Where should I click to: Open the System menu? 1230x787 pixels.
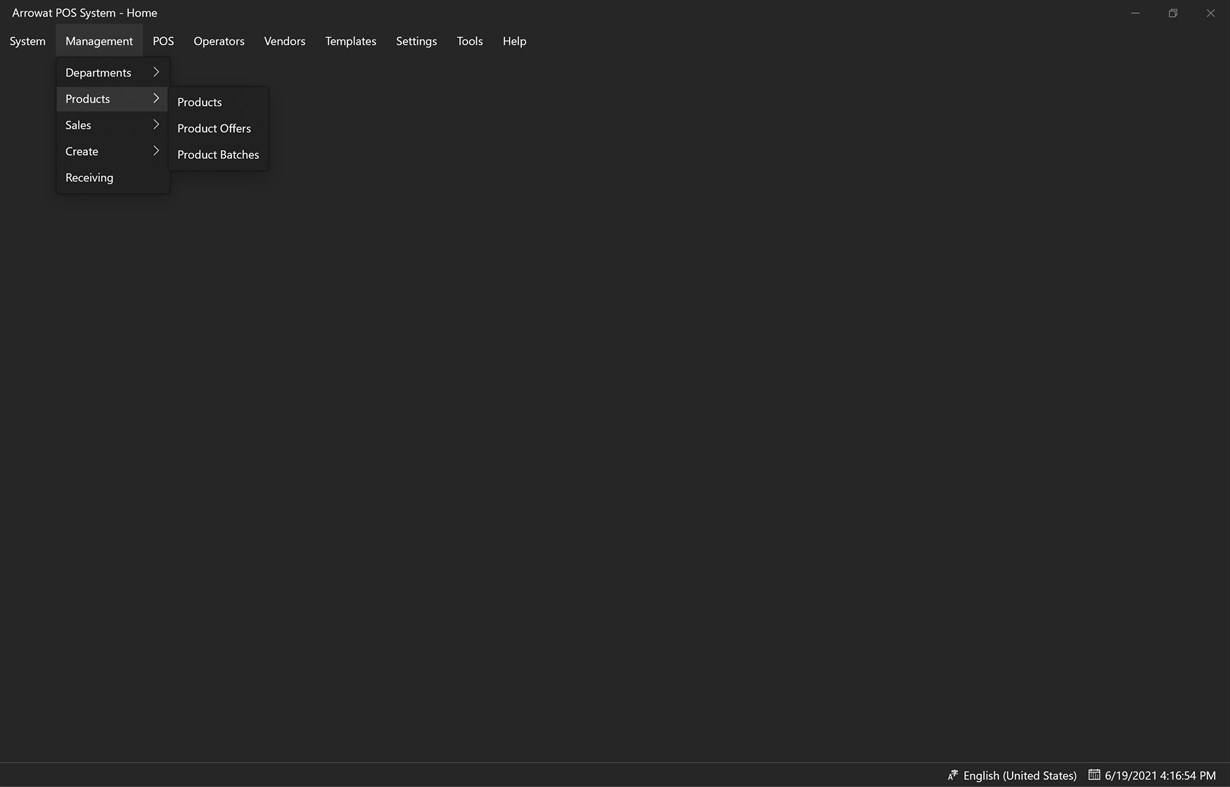(x=27, y=41)
